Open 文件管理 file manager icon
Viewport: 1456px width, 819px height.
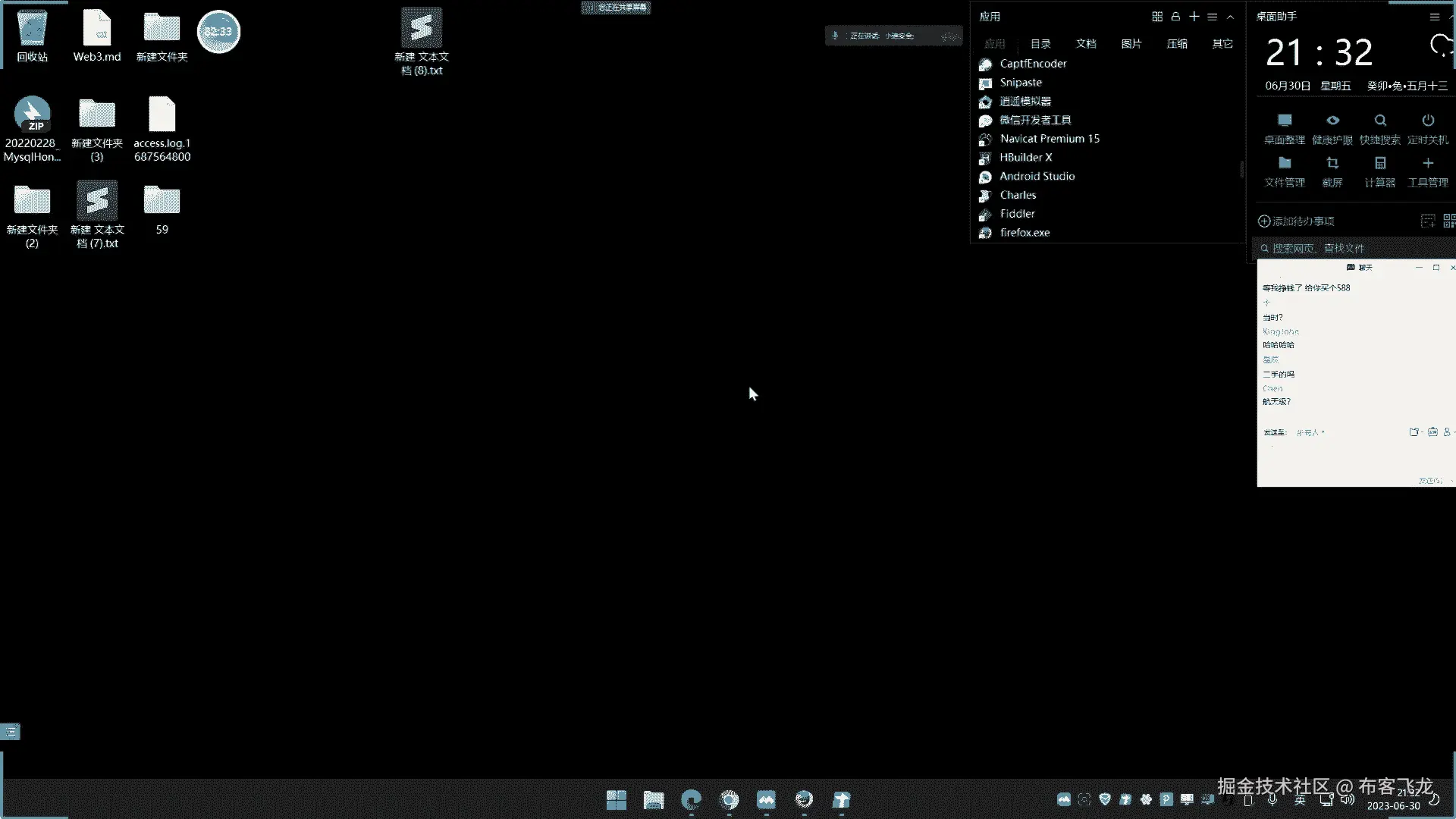(1285, 164)
